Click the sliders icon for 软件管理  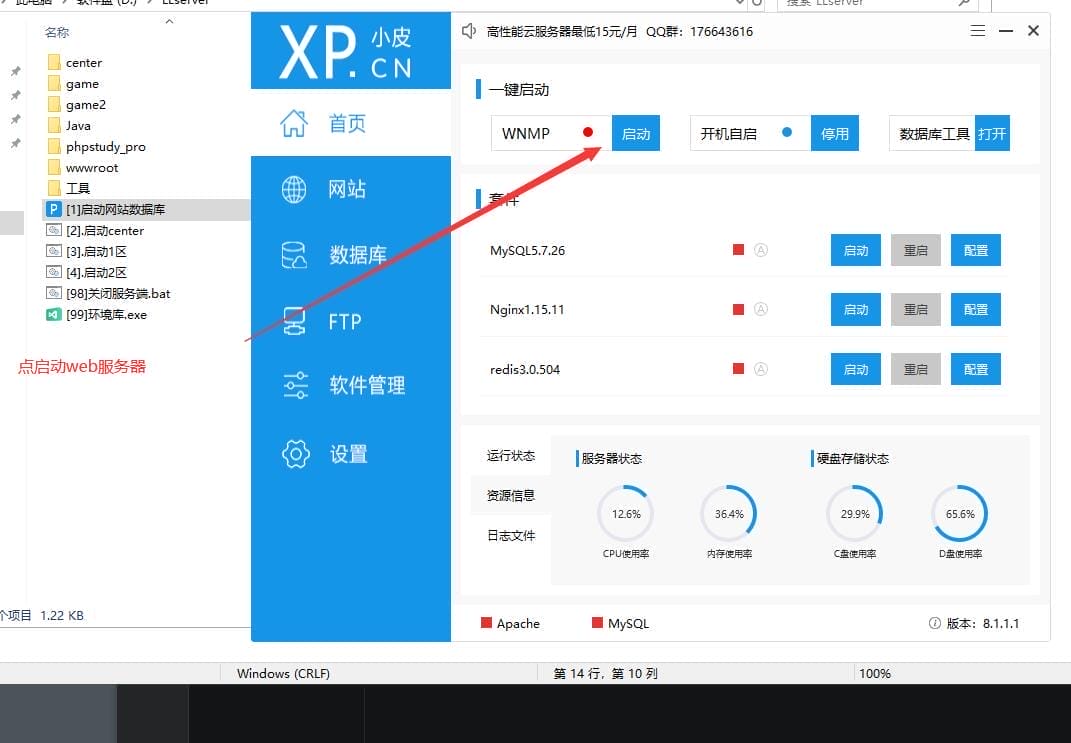tap(295, 385)
